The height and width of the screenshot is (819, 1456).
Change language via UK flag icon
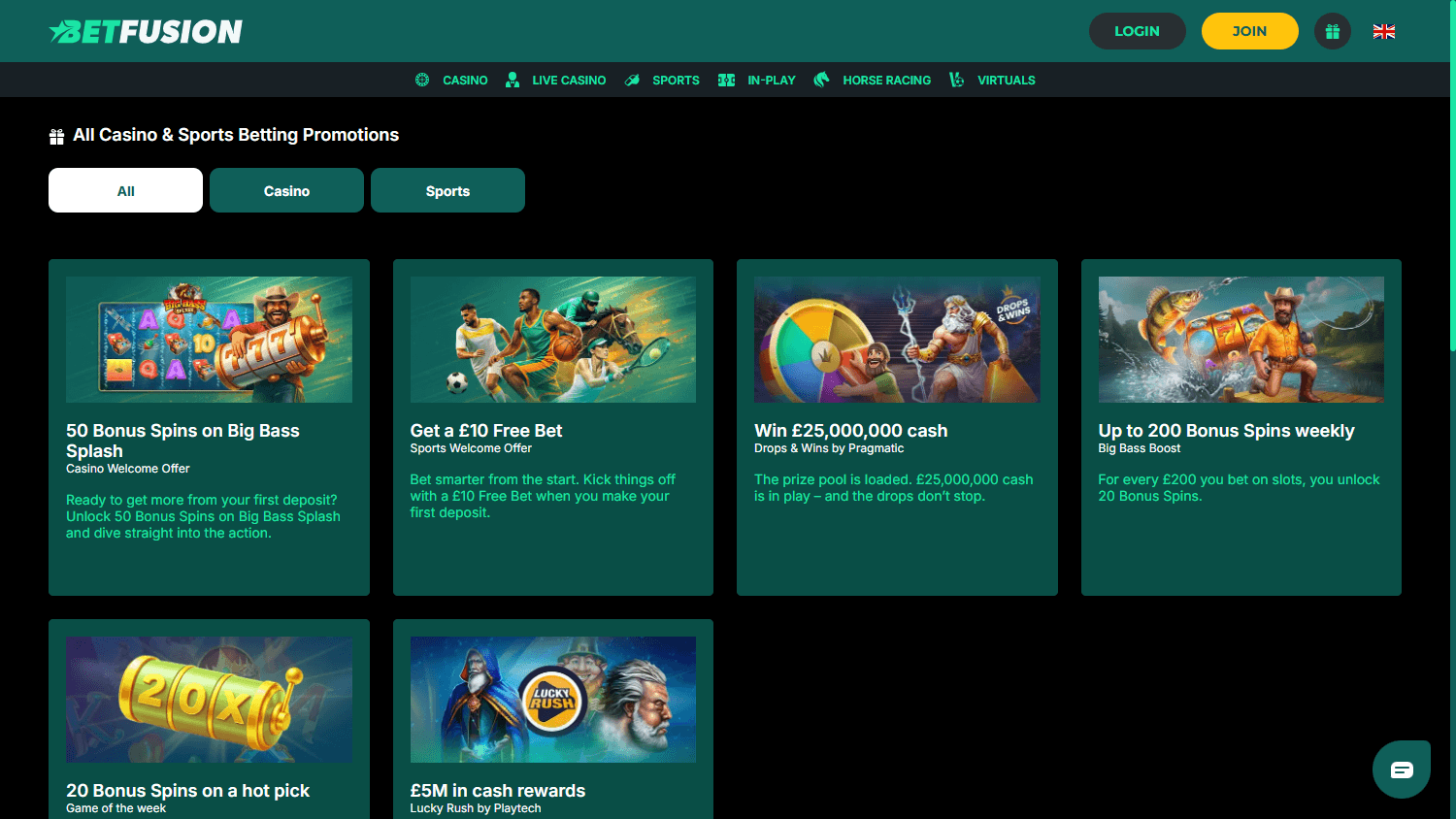[x=1384, y=31]
